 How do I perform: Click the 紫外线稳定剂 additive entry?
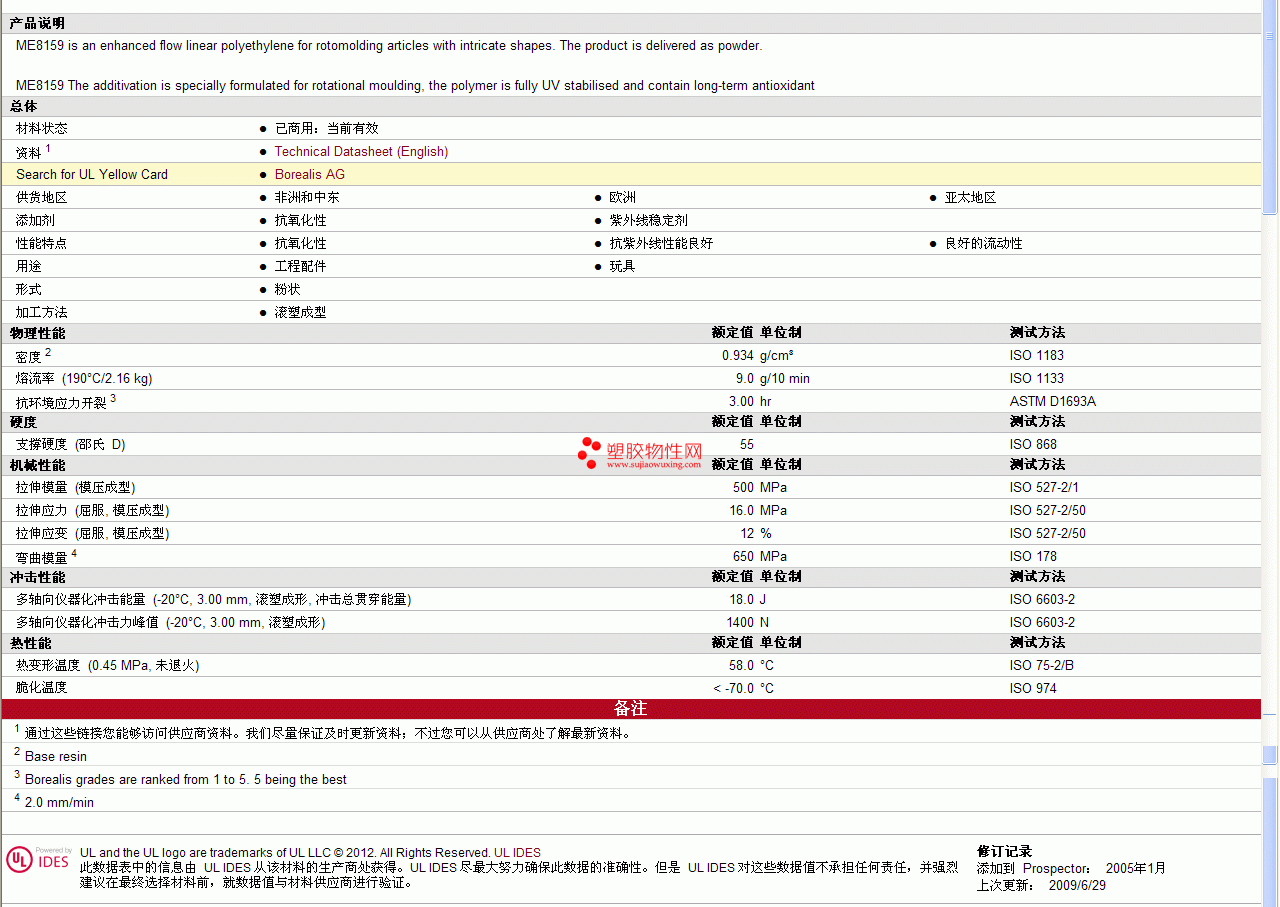point(649,221)
